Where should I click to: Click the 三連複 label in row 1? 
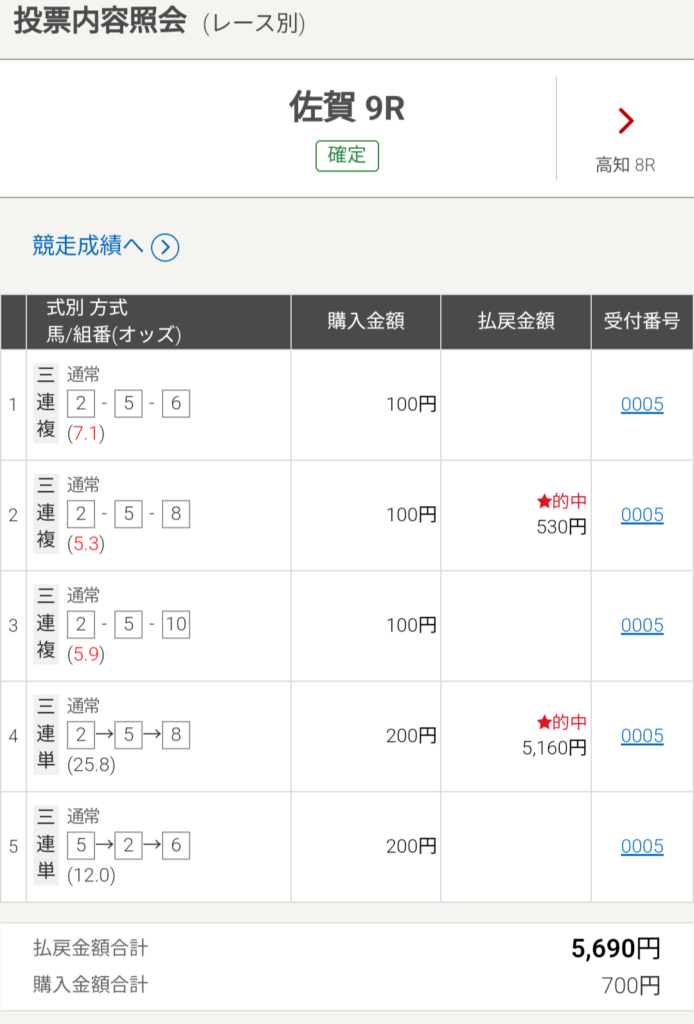pos(46,405)
